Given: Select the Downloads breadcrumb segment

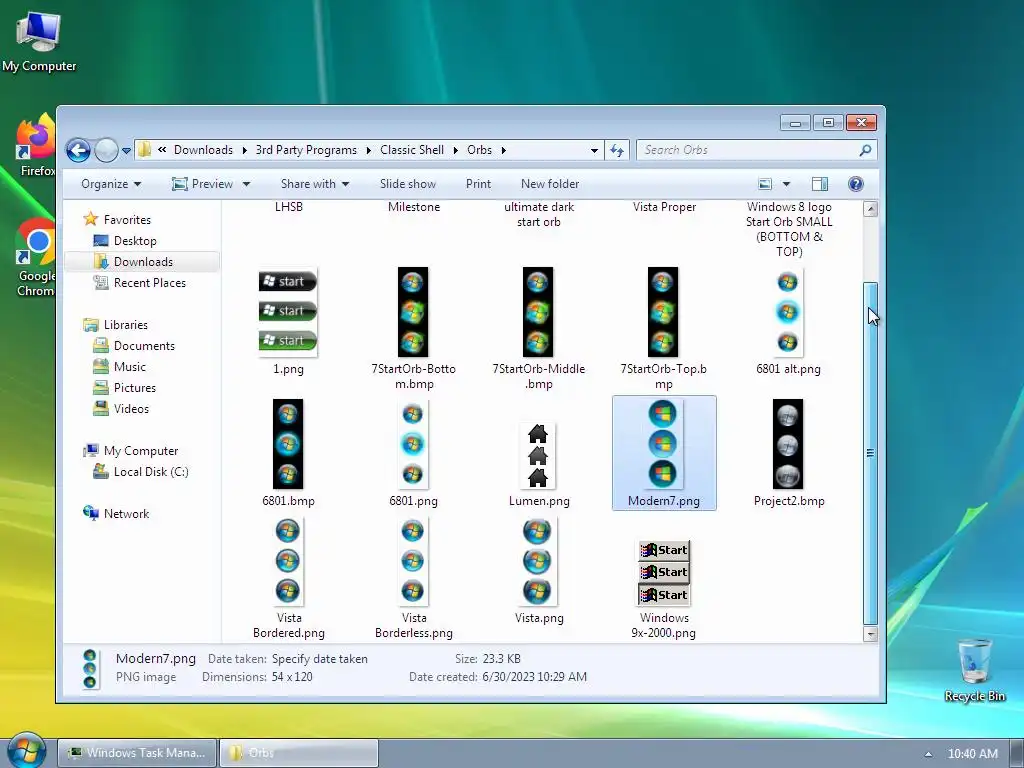Looking at the screenshot, I should (203, 150).
